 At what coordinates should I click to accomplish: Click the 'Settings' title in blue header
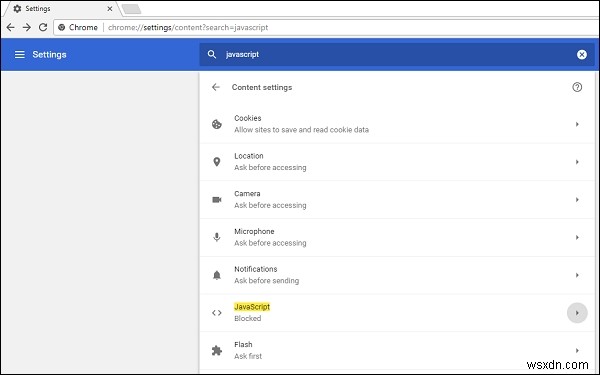coord(49,54)
